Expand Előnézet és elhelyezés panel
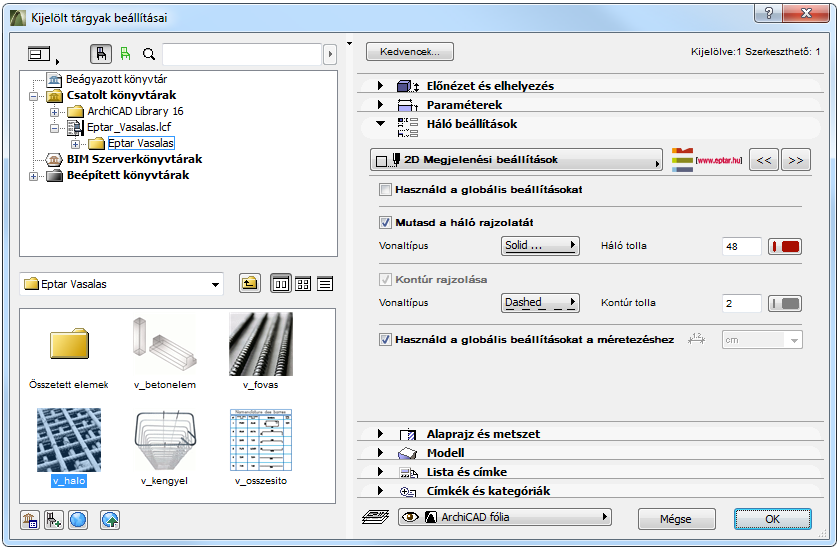This screenshot has height=551, width=840. pyautogui.click(x=380, y=86)
